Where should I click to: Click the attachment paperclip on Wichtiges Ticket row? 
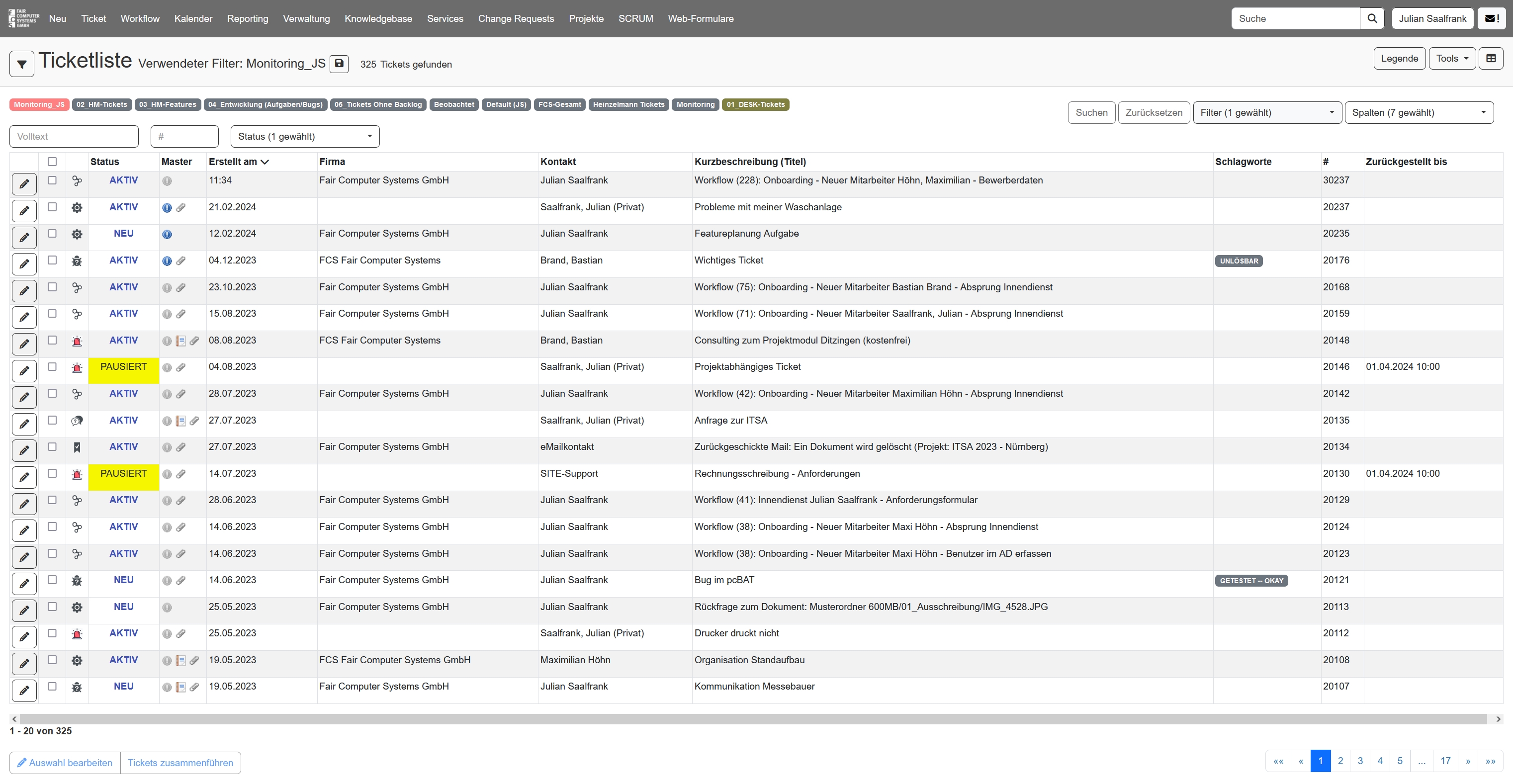click(x=181, y=261)
